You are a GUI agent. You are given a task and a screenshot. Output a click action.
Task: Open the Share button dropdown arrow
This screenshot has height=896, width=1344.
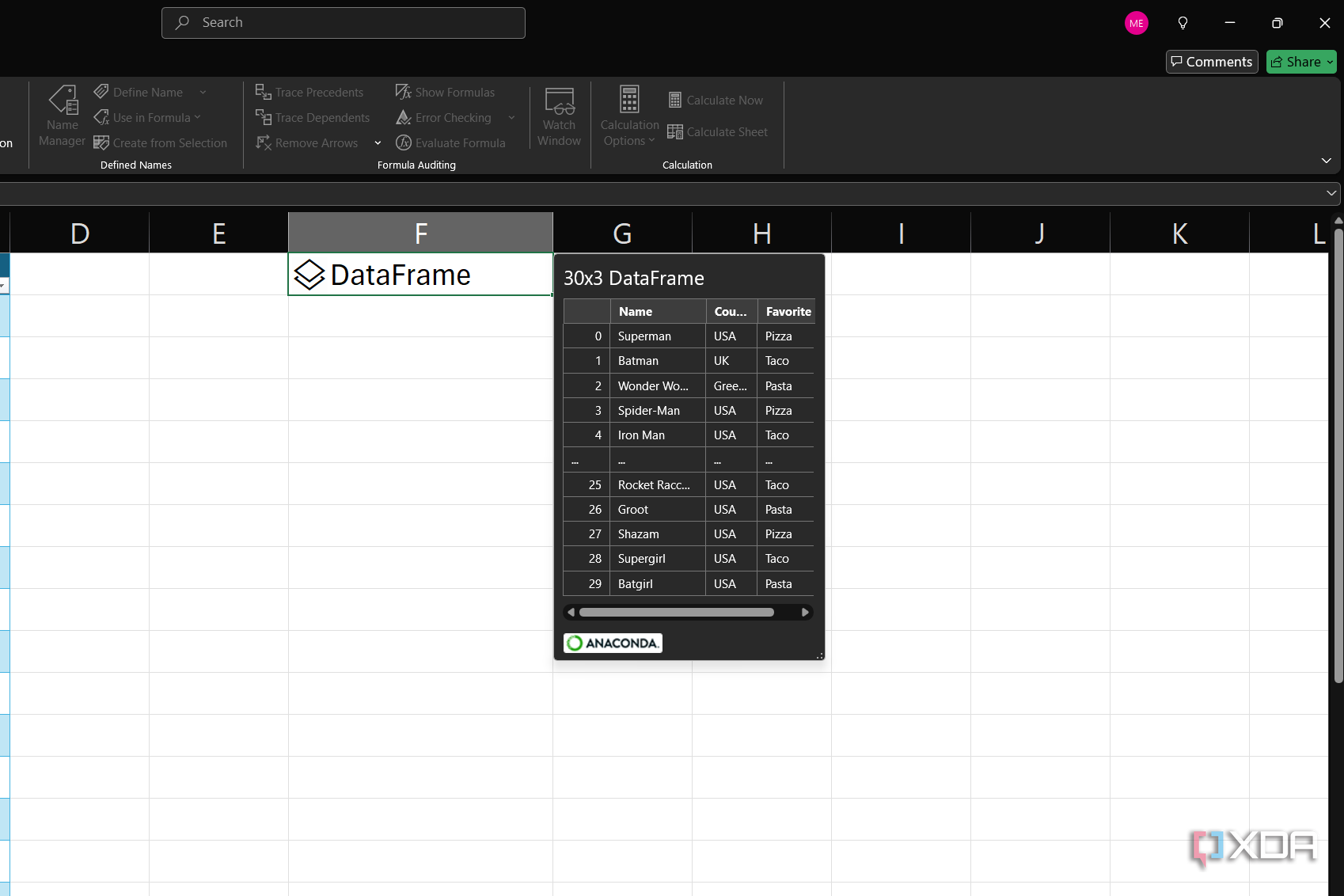pos(1330,62)
